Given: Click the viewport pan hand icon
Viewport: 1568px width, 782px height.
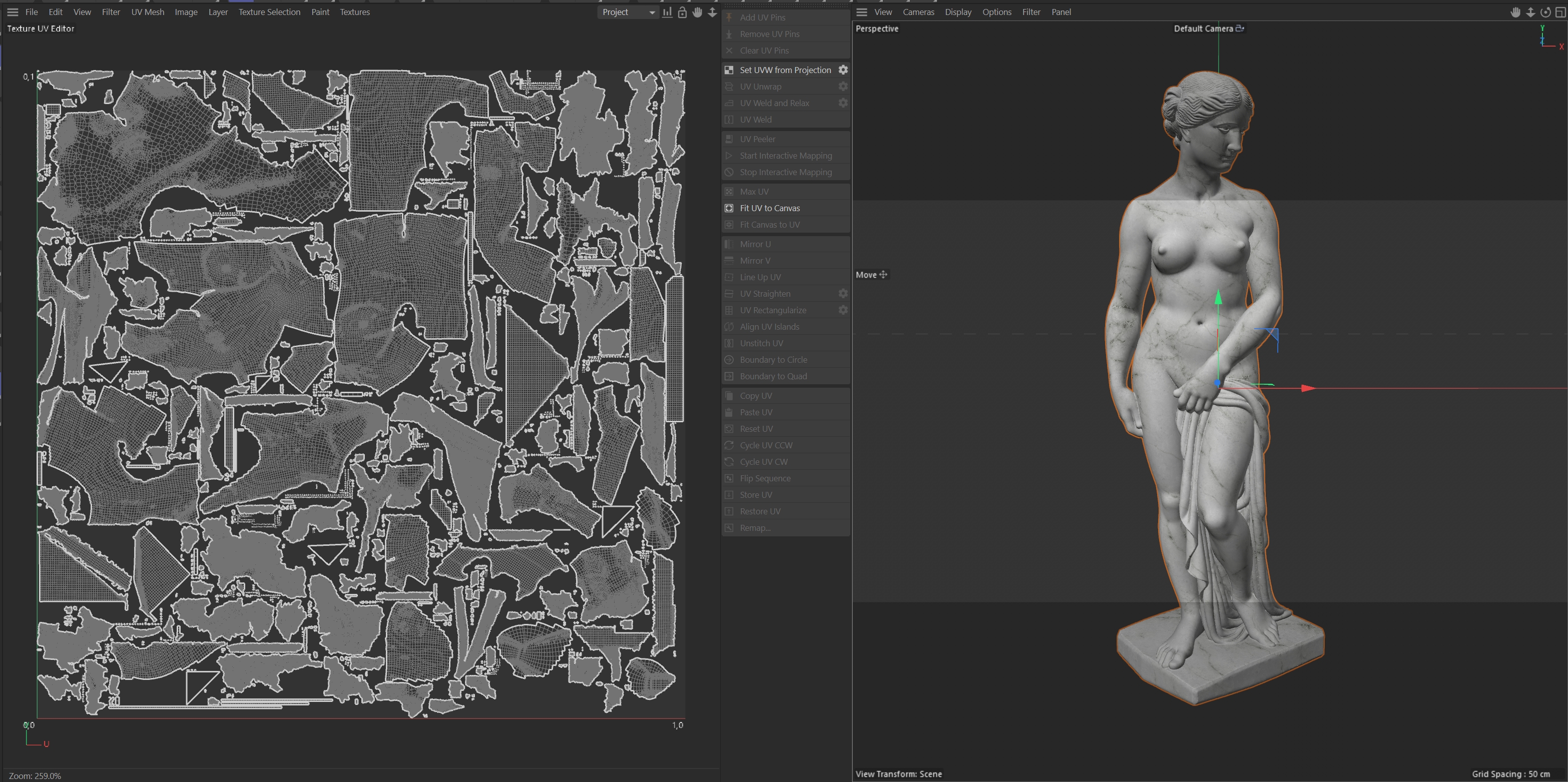Looking at the screenshot, I should [x=1515, y=12].
